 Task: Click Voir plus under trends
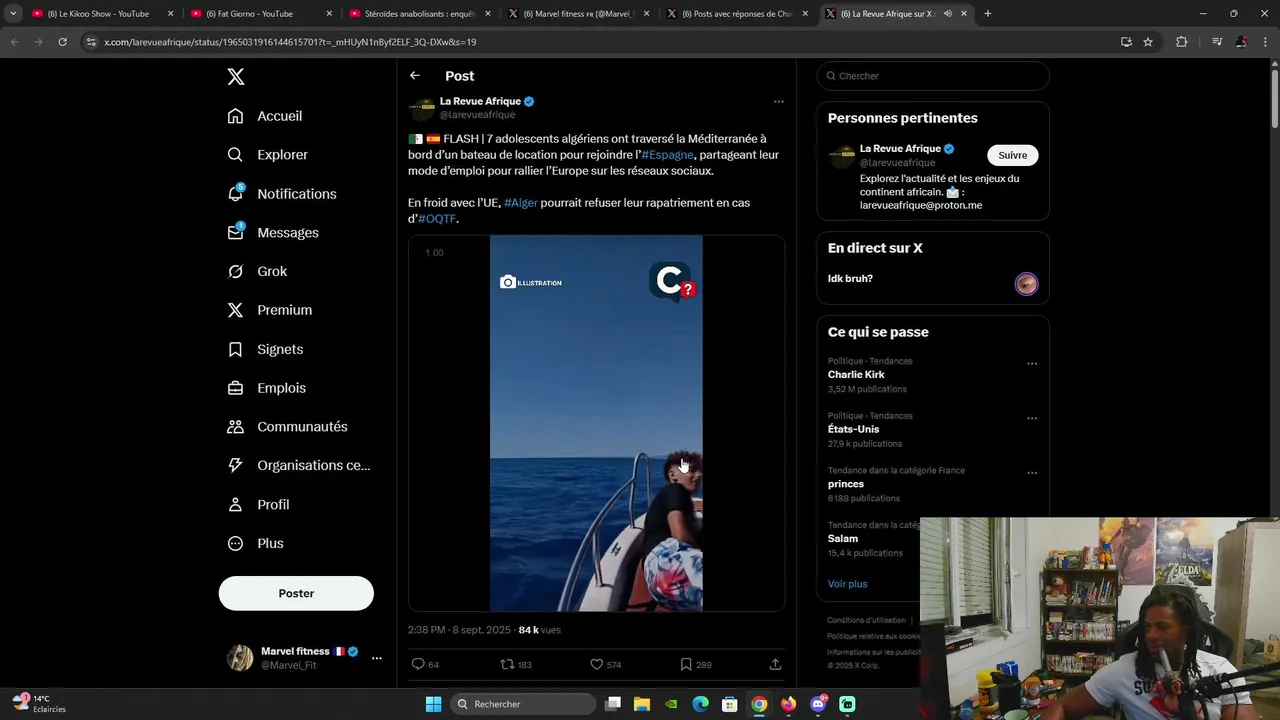pyautogui.click(x=847, y=584)
